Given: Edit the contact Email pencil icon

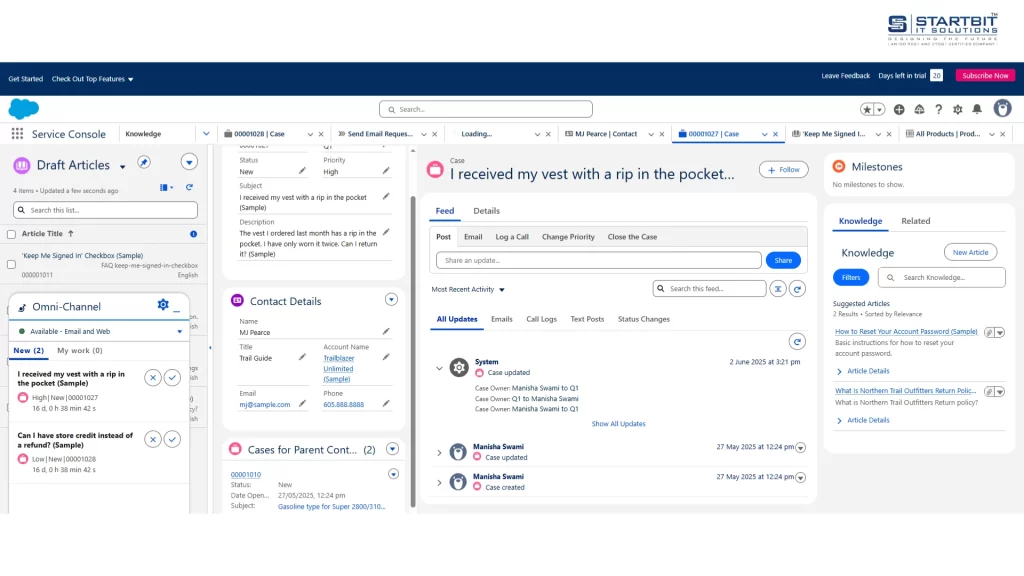Looking at the screenshot, I should [302, 404].
